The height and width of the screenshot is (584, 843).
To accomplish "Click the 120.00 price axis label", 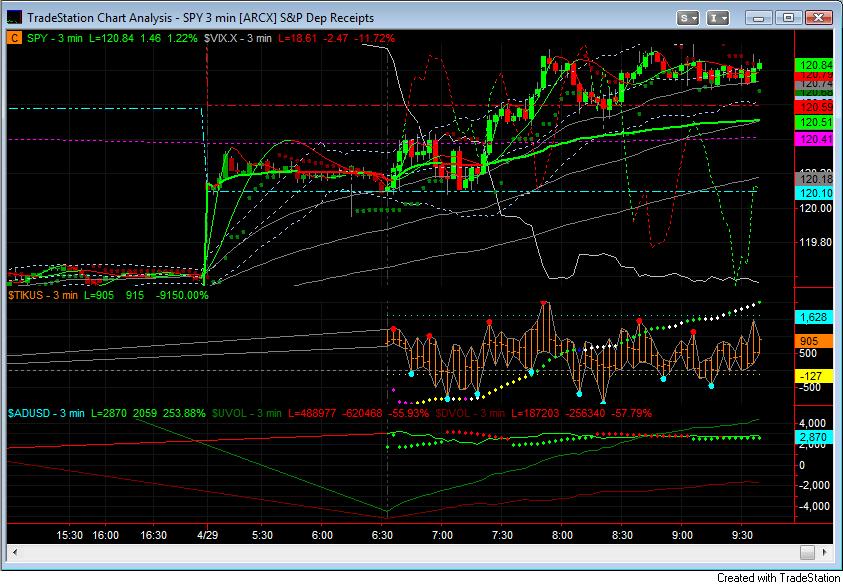I will [815, 208].
